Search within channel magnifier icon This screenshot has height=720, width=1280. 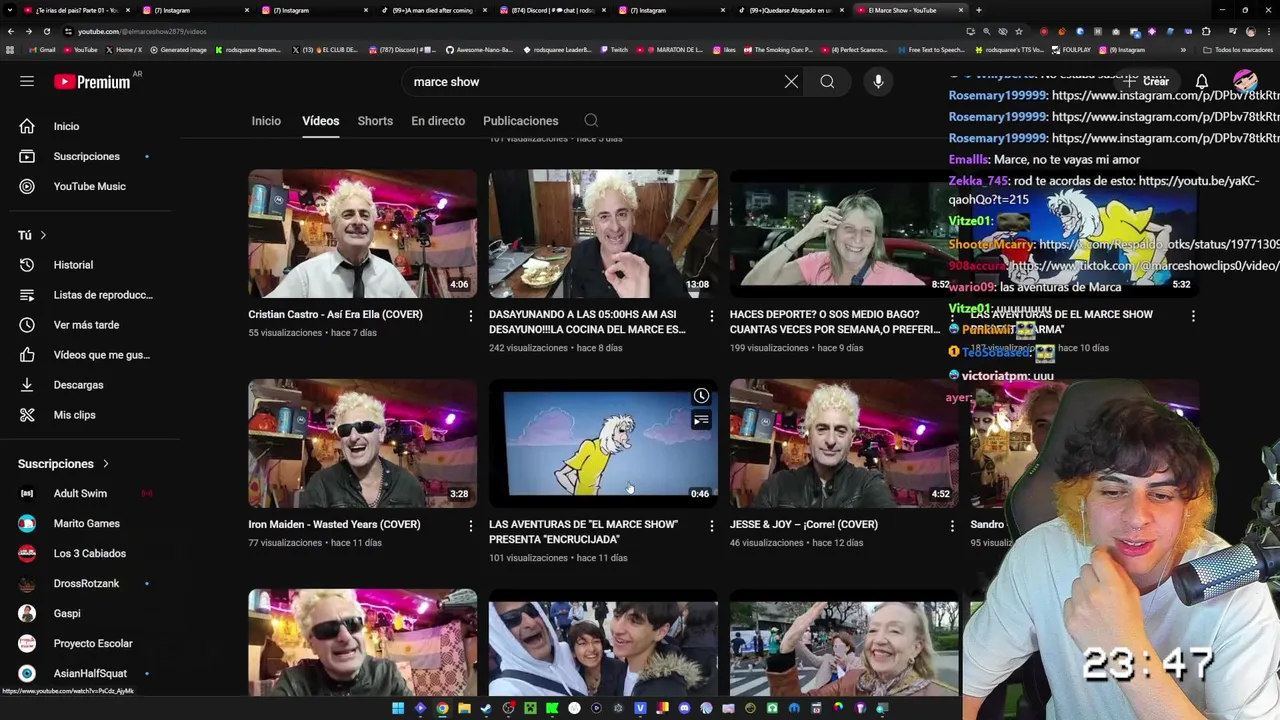pos(591,121)
